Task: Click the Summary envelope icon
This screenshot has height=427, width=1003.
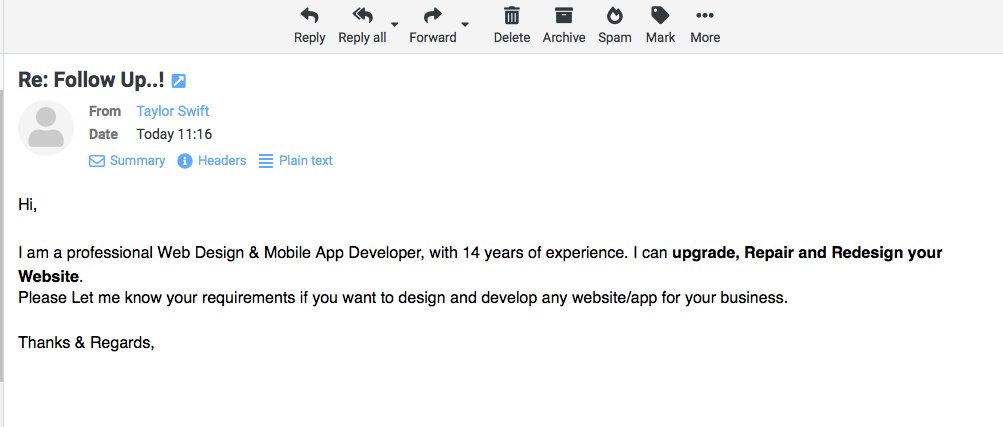Action: pyautogui.click(x=97, y=161)
